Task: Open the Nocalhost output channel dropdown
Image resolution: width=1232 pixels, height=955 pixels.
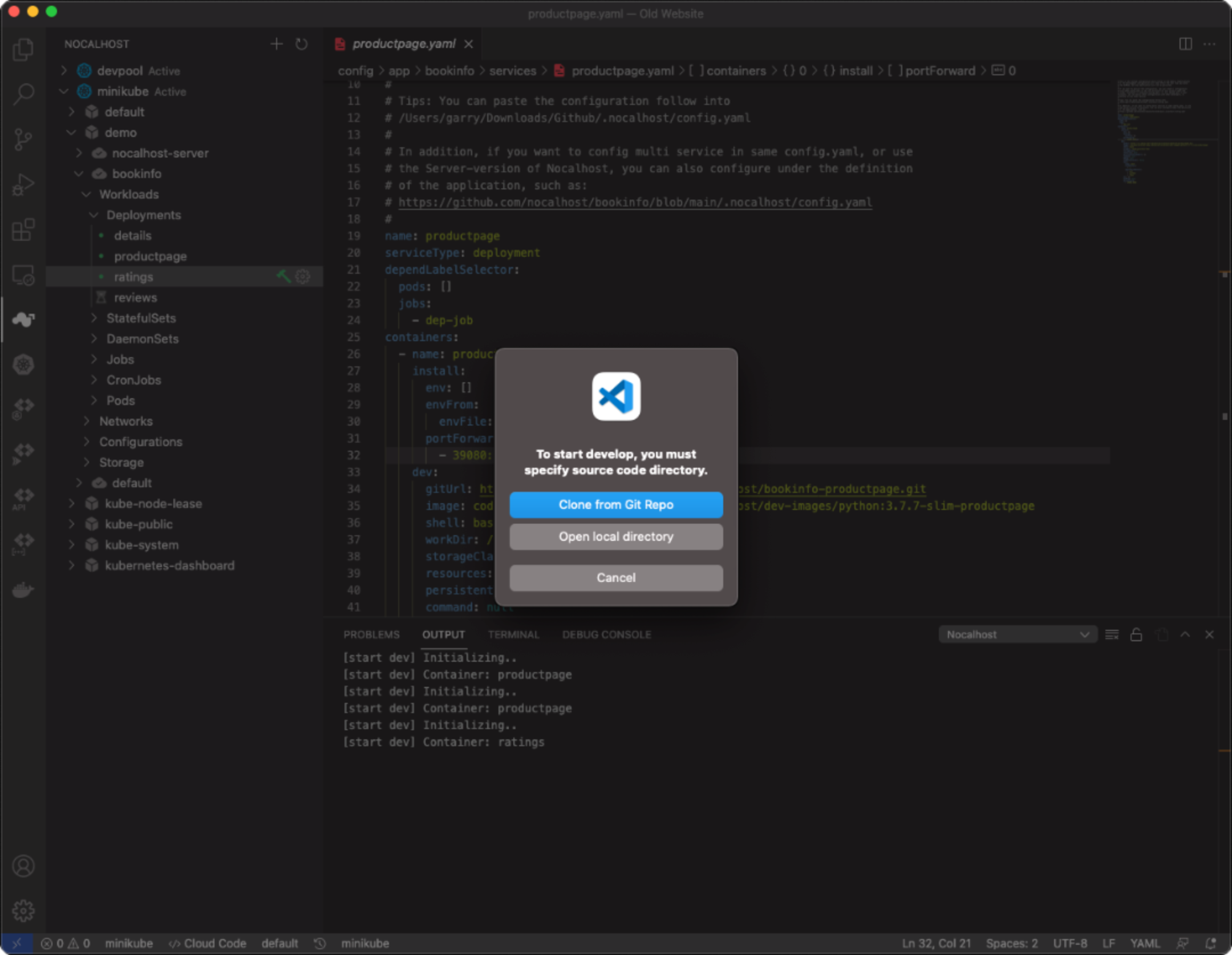Action: [1018, 634]
